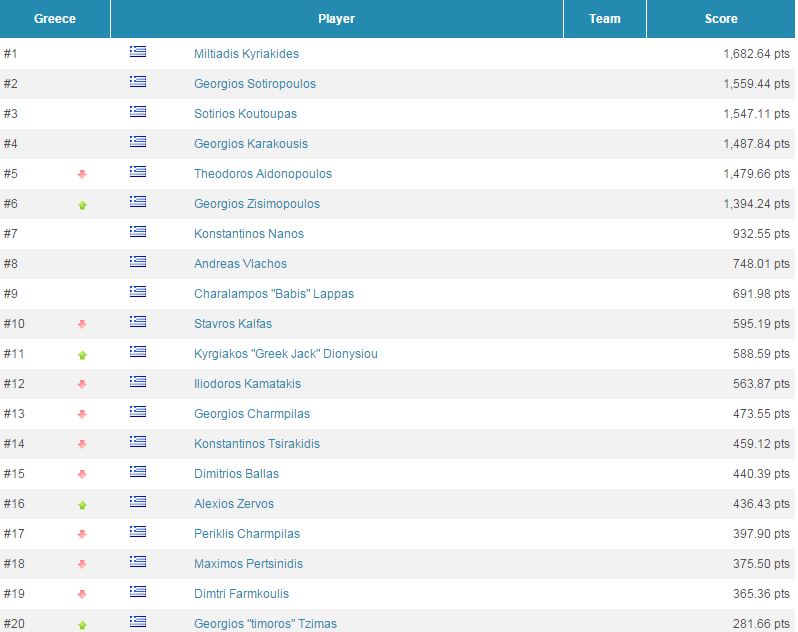Go to Maximos Pertsinidis page
Image resolution: width=798 pixels, height=632 pixels.
click(248, 564)
